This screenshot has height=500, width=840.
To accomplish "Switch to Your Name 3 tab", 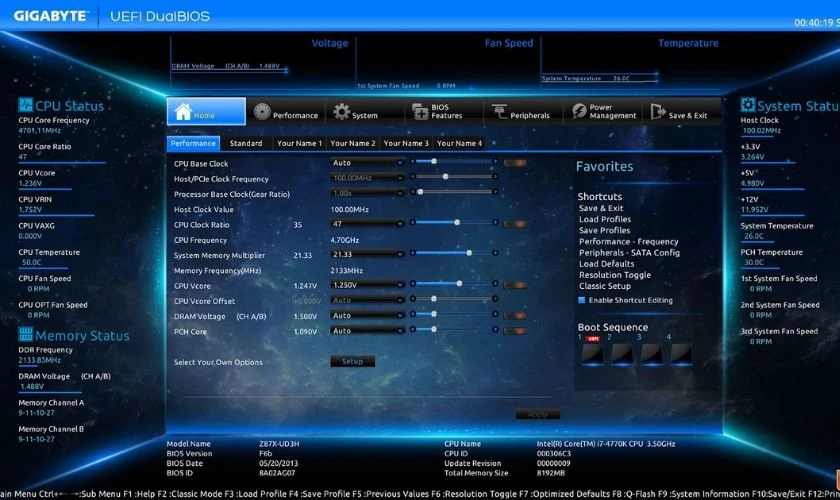I will pyautogui.click(x=406, y=144).
